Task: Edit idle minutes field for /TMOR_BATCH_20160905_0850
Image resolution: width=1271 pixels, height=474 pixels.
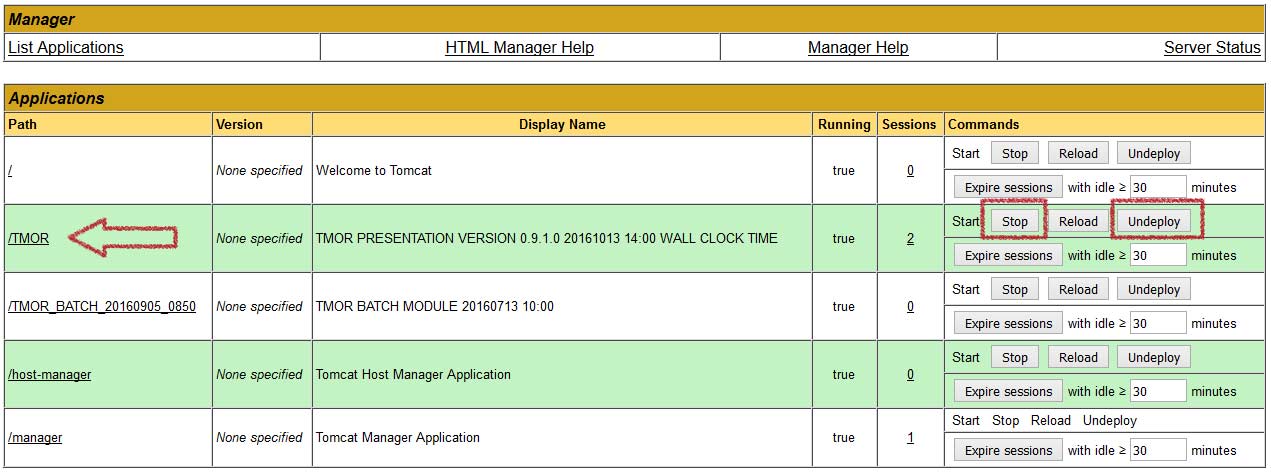Action: pos(1158,323)
